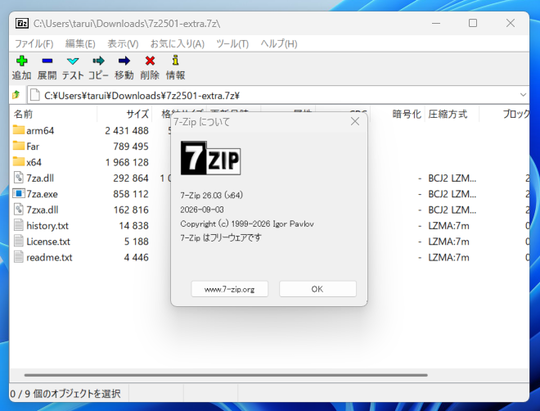Click the Copy arrow toolbar icon
The image size is (540, 411).
point(98,61)
